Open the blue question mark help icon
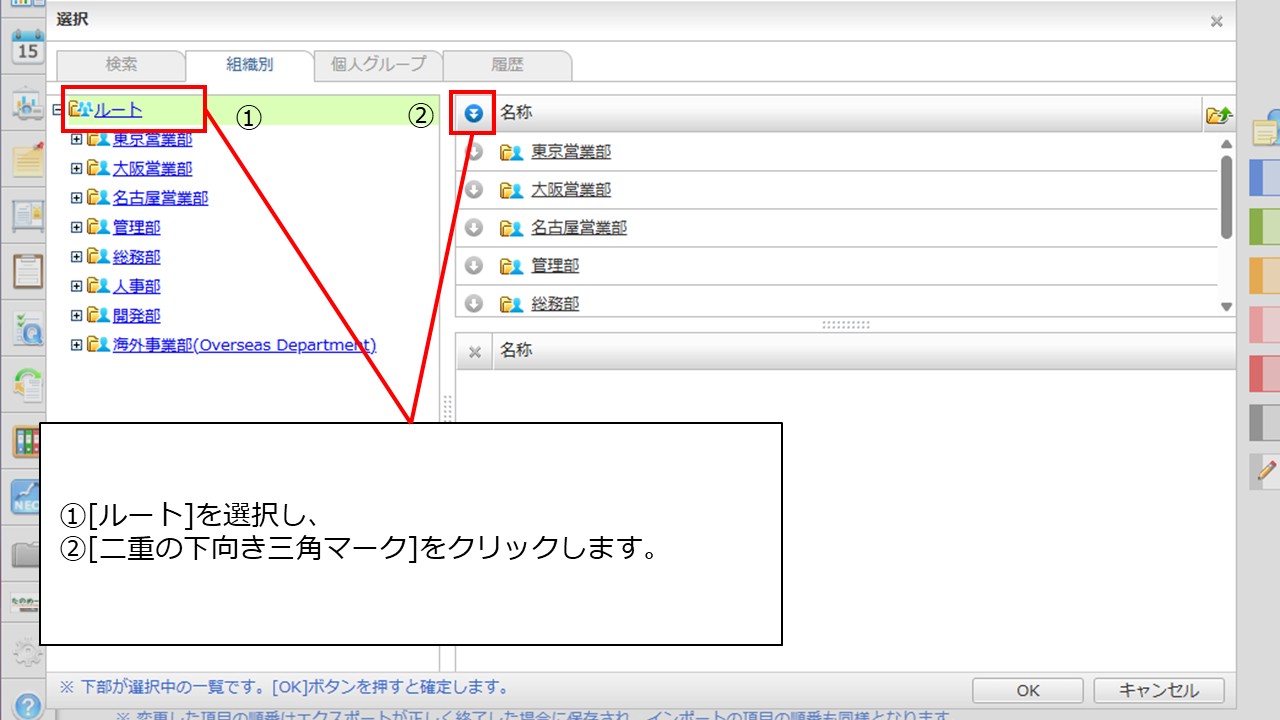This screenshot has height=720, width=1280. [28, 704]
